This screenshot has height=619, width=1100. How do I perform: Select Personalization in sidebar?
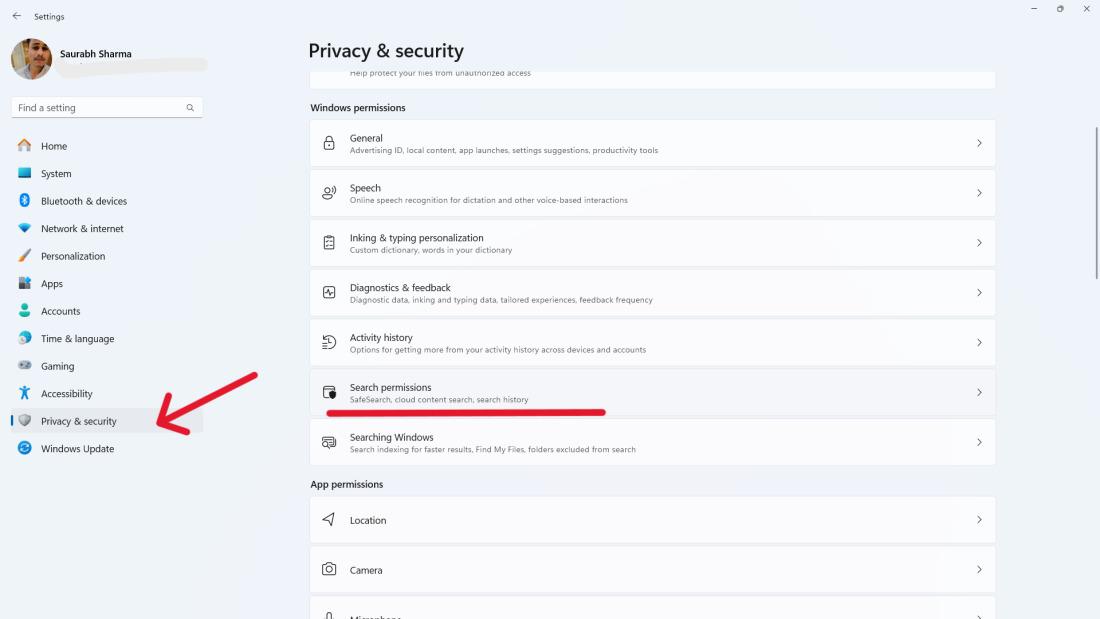pyautogui.click(x=73, y=256)
